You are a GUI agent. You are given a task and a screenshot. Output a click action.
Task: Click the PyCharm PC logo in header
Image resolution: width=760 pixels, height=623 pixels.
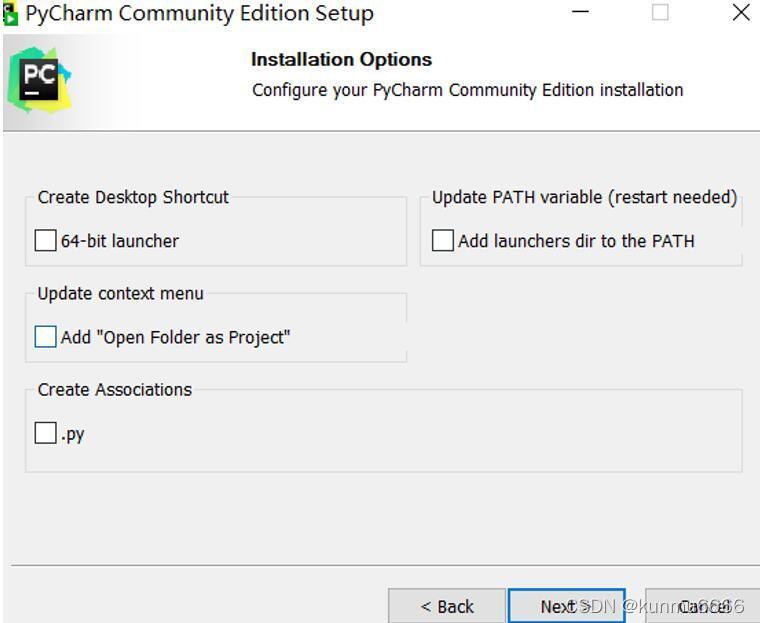coord(39,80)
